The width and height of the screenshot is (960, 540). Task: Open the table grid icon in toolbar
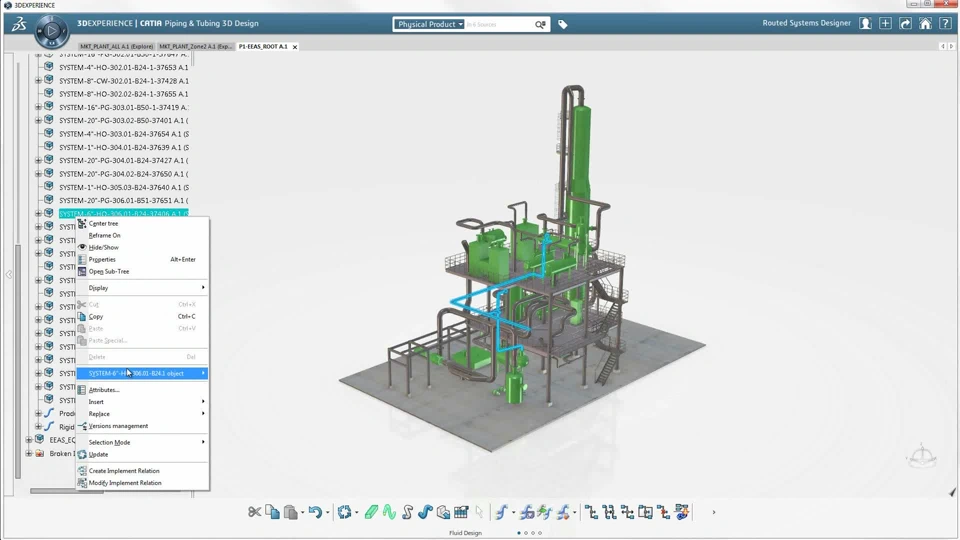(x=461, y=512)
